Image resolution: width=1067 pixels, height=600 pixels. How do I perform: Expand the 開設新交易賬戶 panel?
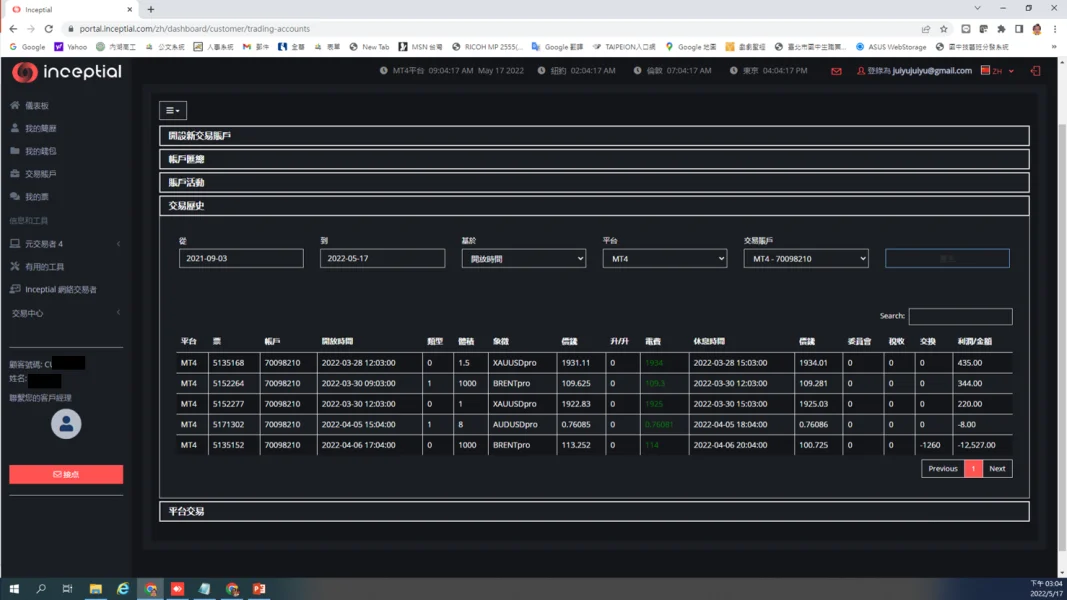tap(594, 136)
